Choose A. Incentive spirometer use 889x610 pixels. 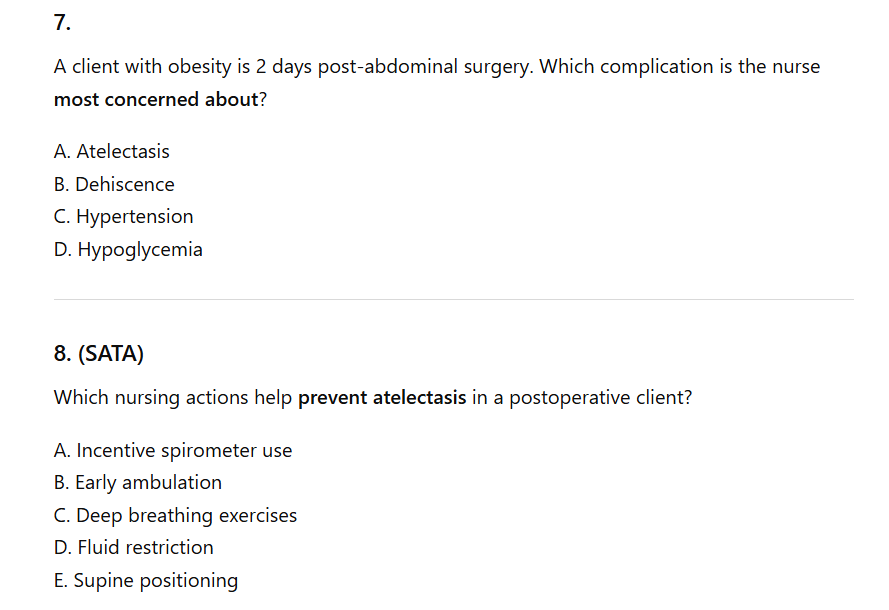[x=173, y=451]
